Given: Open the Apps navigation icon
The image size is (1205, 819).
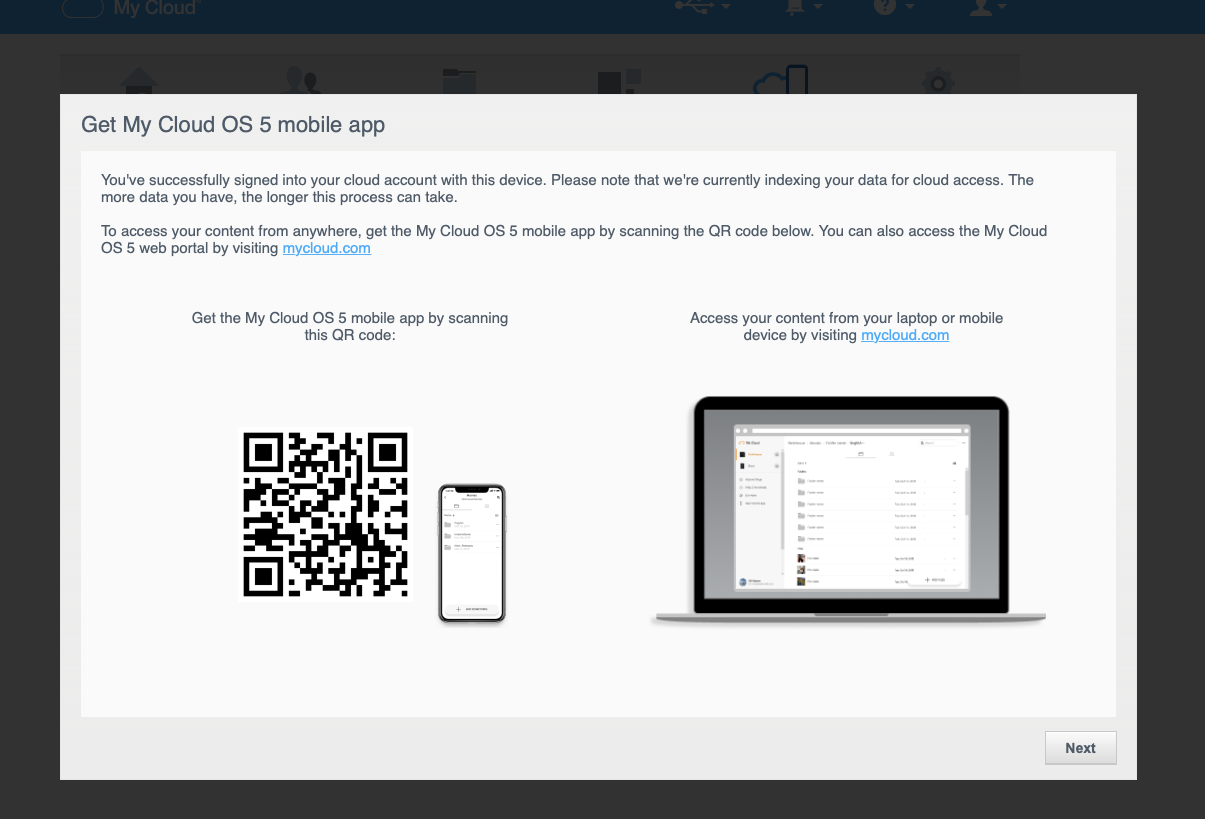Looking at the screenshot, I should click(x=619, y=81).
